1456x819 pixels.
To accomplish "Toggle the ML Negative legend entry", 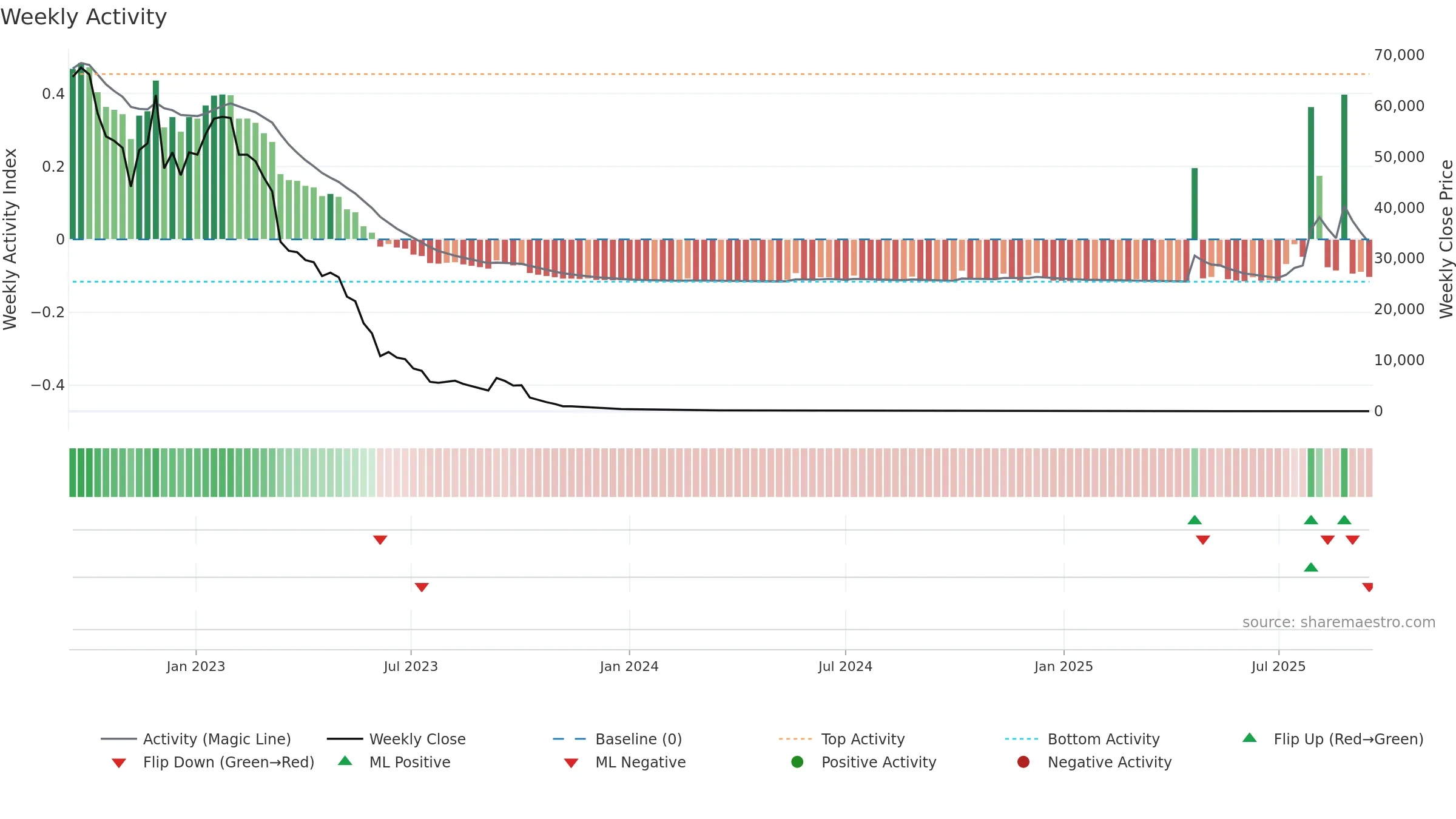I will coord(625,762).
